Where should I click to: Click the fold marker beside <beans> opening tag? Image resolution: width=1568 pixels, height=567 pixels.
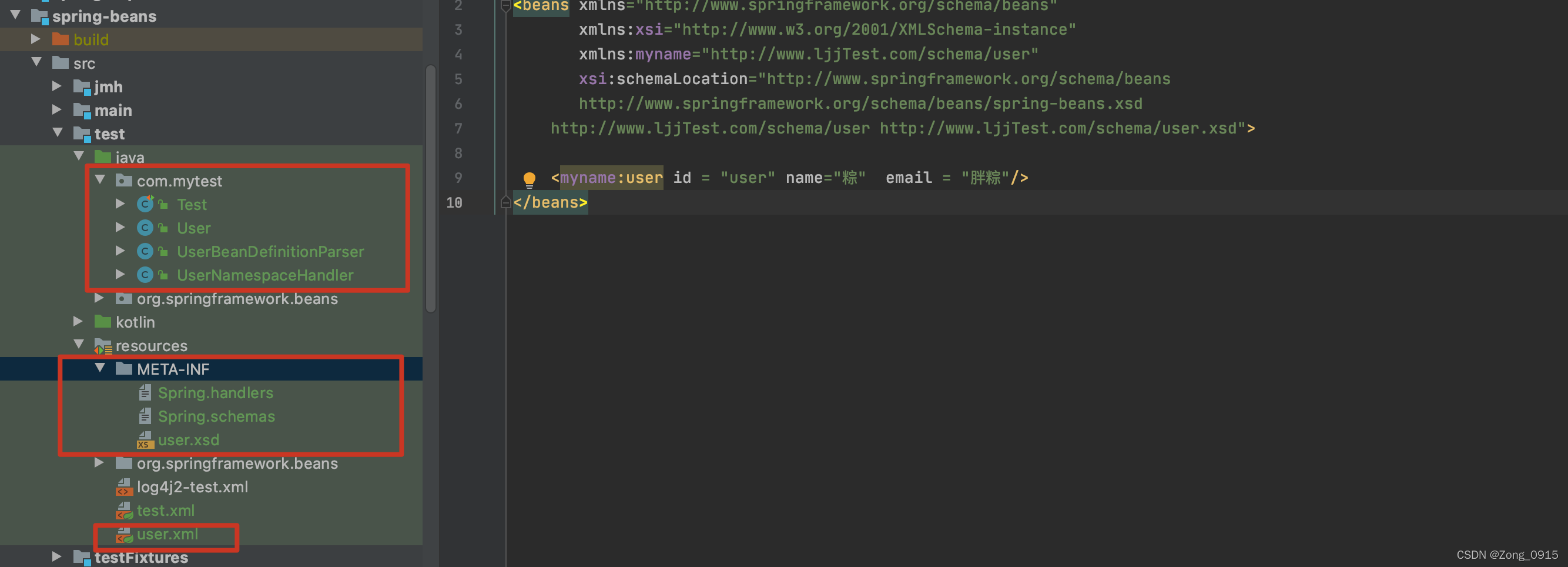[505, 6]
